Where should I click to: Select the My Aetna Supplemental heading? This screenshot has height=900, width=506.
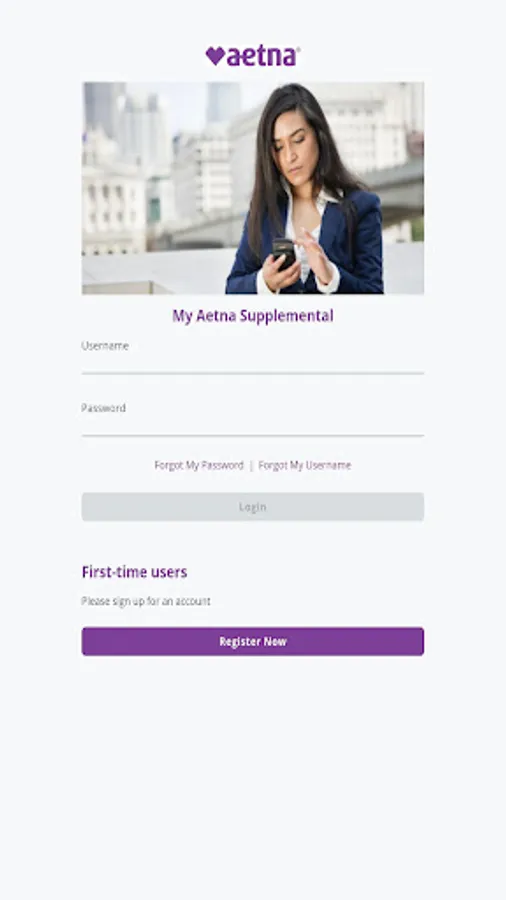pyautogui.click(x=253, y=316)
